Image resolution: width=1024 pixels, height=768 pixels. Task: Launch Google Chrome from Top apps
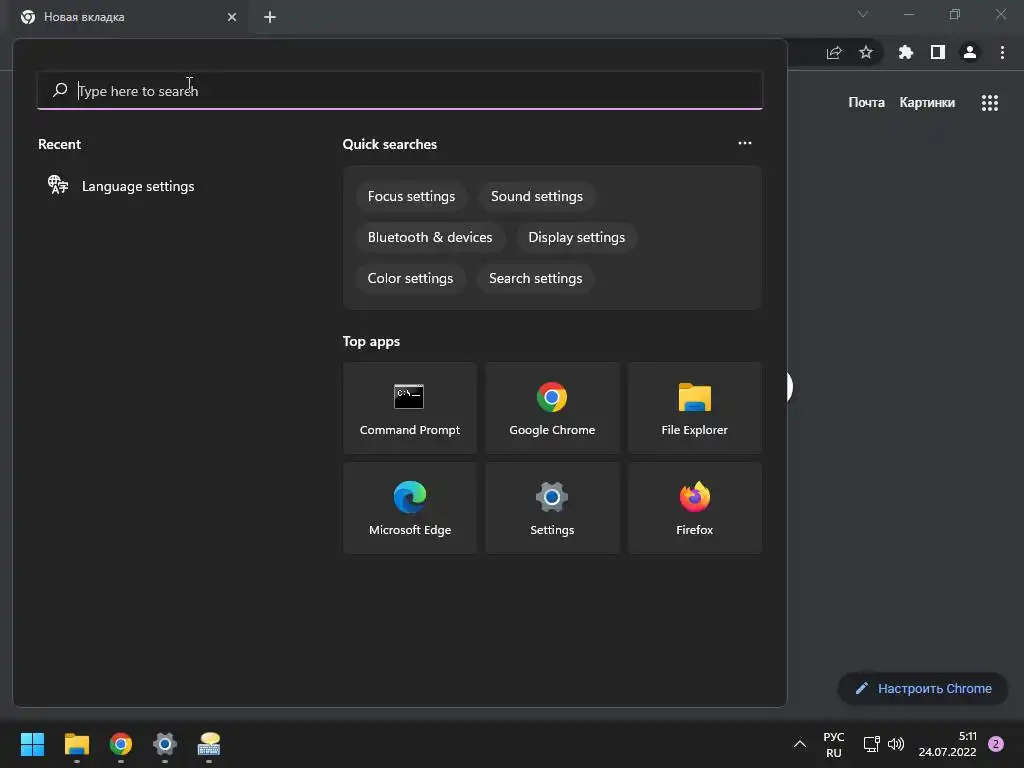pos(552,408)
